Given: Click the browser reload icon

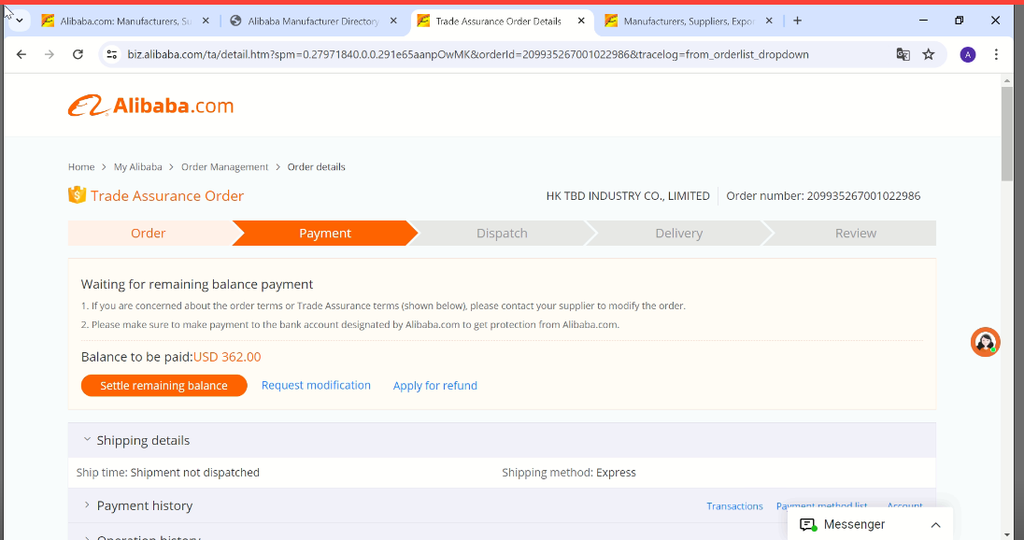Looking at the screenshot, I should point(78,54).
